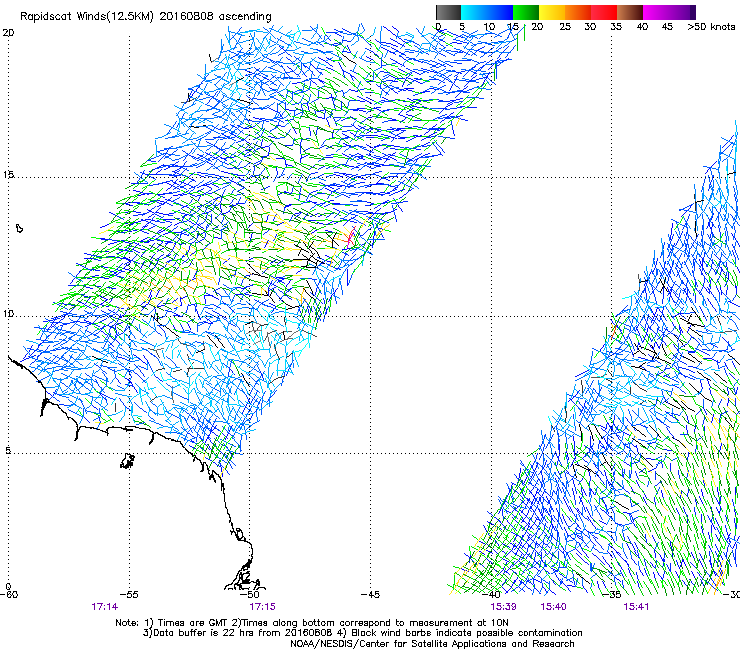Select the brown 35-40 knots legend swatch

[x=630, y=12]
